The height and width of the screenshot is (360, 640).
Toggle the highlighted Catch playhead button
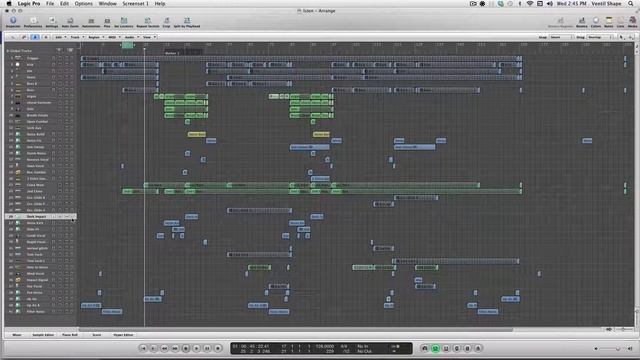click(35, 37)
